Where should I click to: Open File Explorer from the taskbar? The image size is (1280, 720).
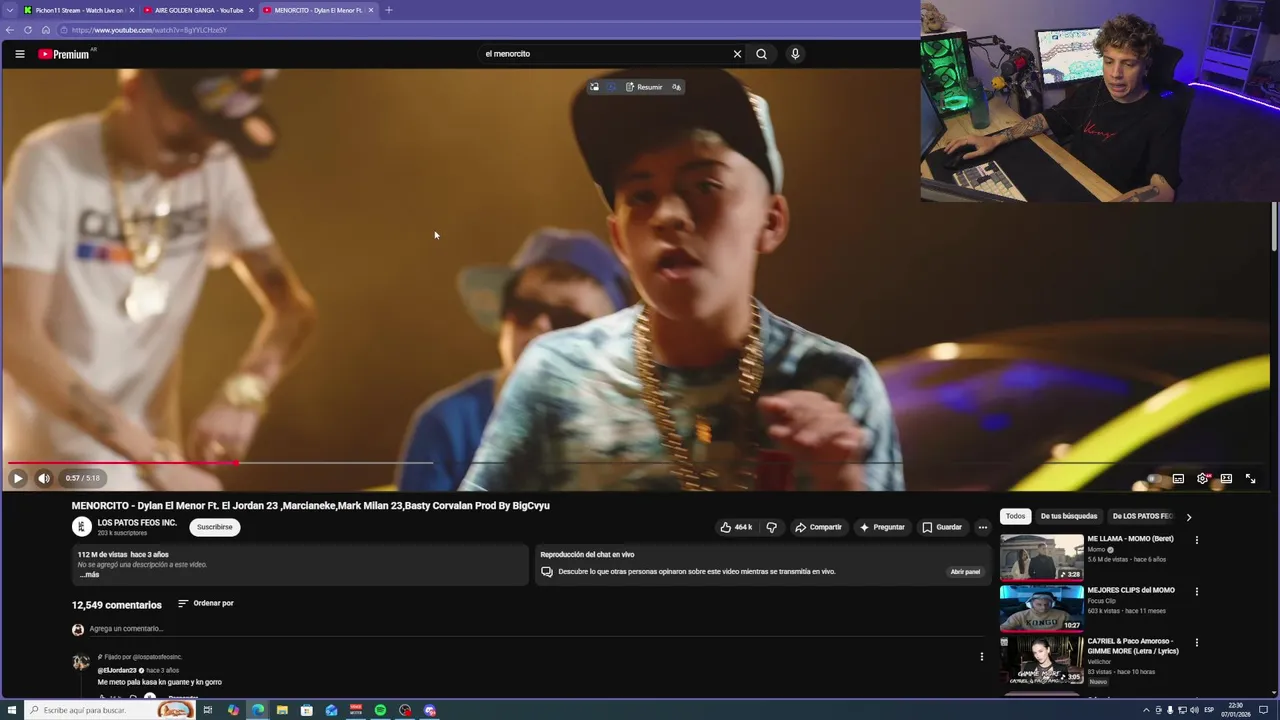coord(282,710)
